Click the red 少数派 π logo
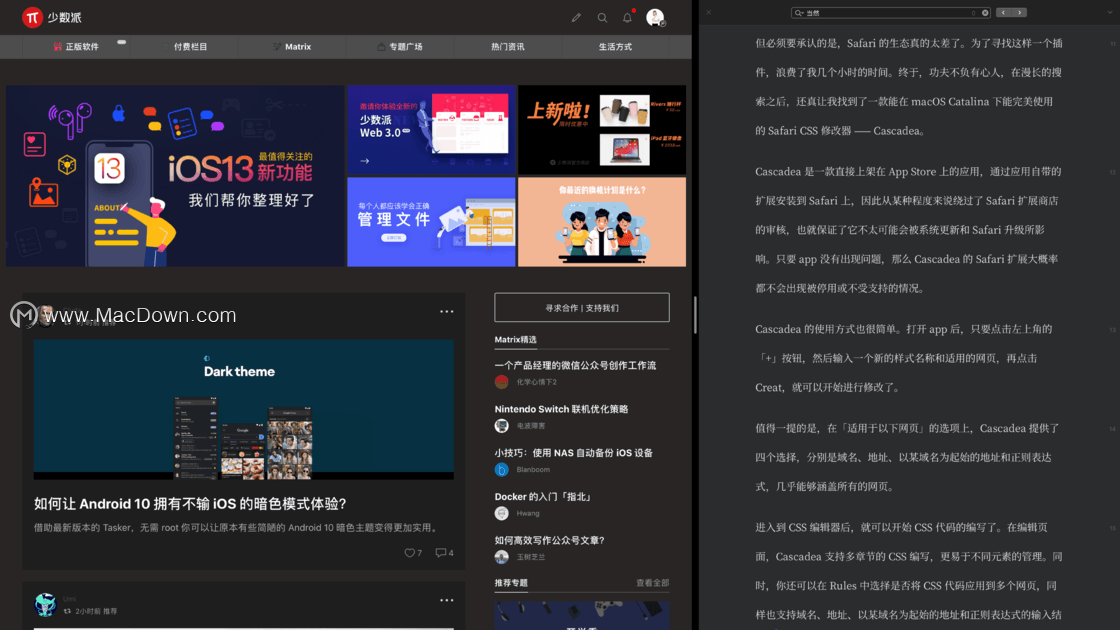The height and width of the screenshot is (630, 1120). [31, 17]
